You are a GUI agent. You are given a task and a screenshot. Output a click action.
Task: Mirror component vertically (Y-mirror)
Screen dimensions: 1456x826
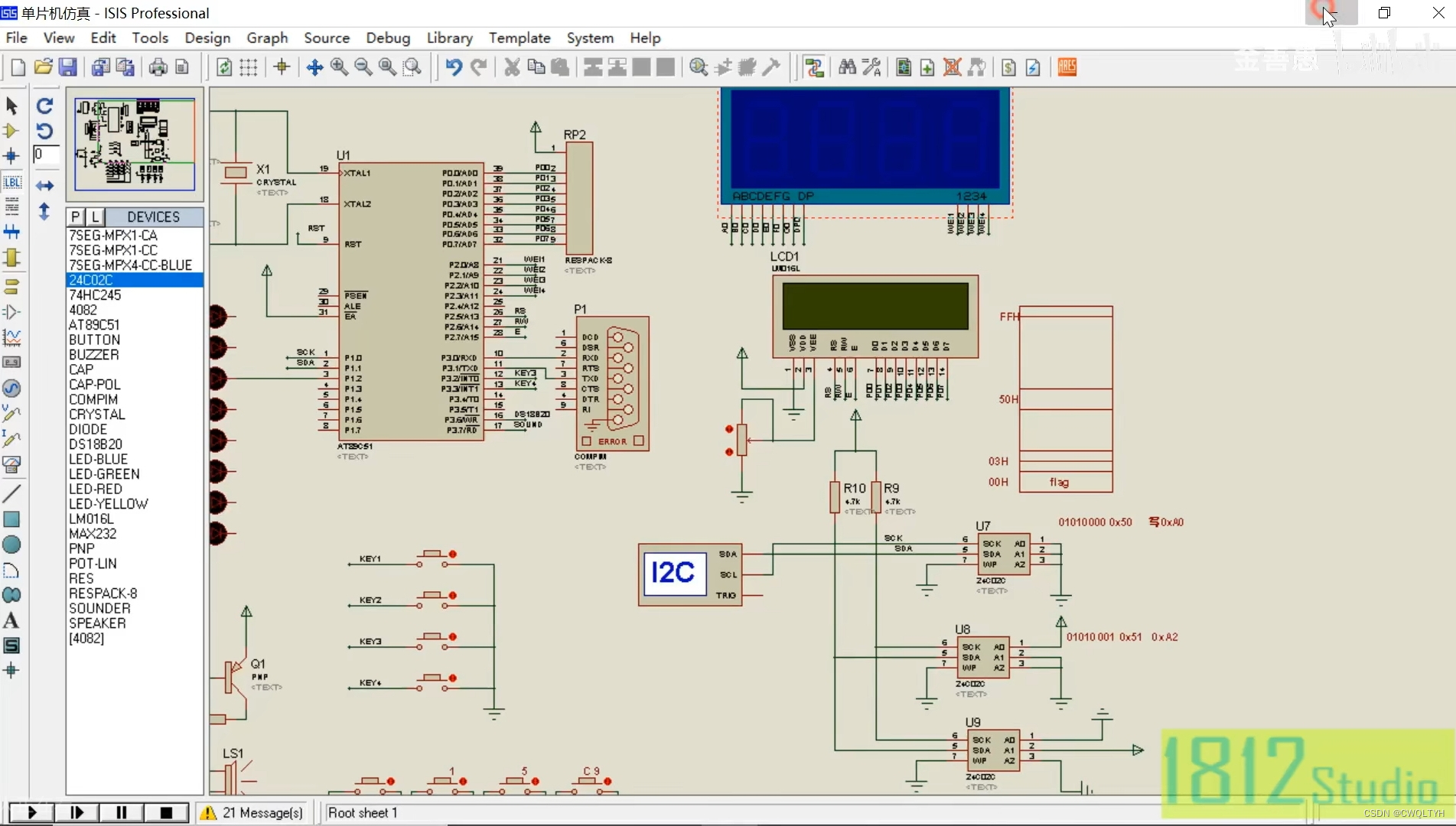click(45, 211)
